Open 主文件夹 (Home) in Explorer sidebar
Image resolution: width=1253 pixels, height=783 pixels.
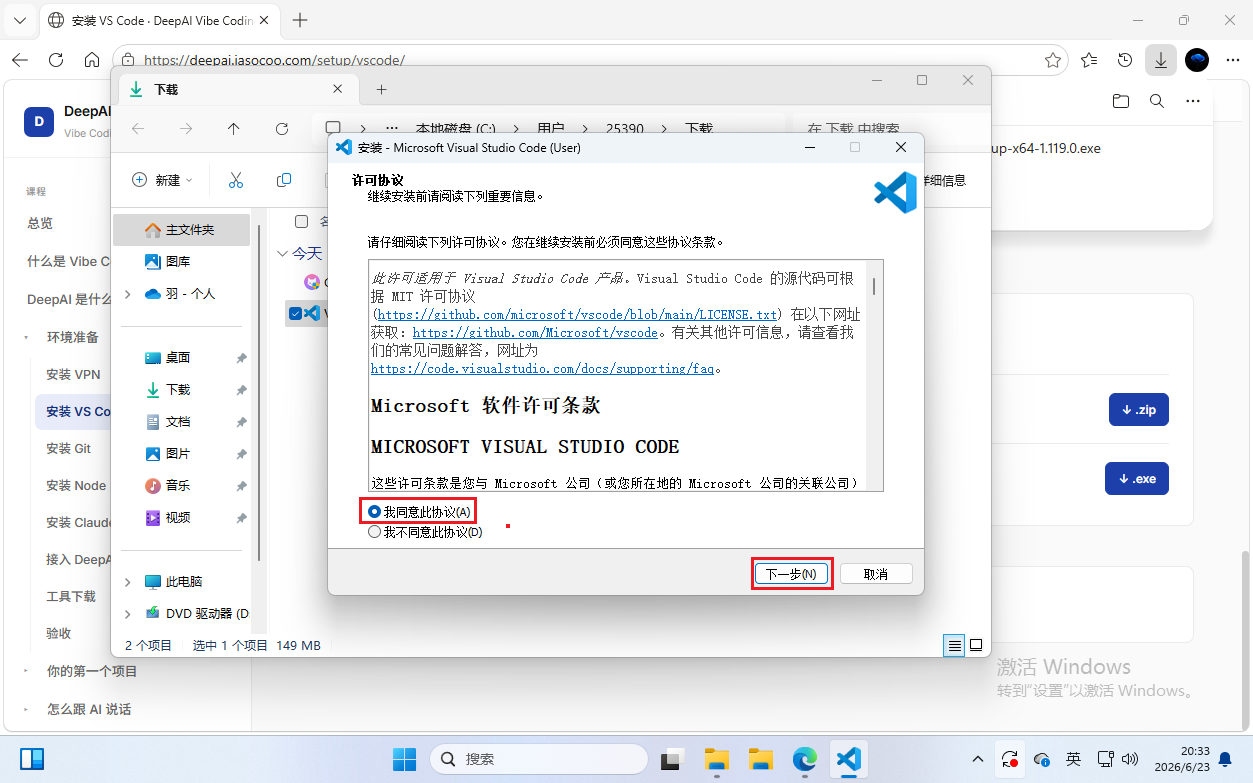tap(182, 230)
